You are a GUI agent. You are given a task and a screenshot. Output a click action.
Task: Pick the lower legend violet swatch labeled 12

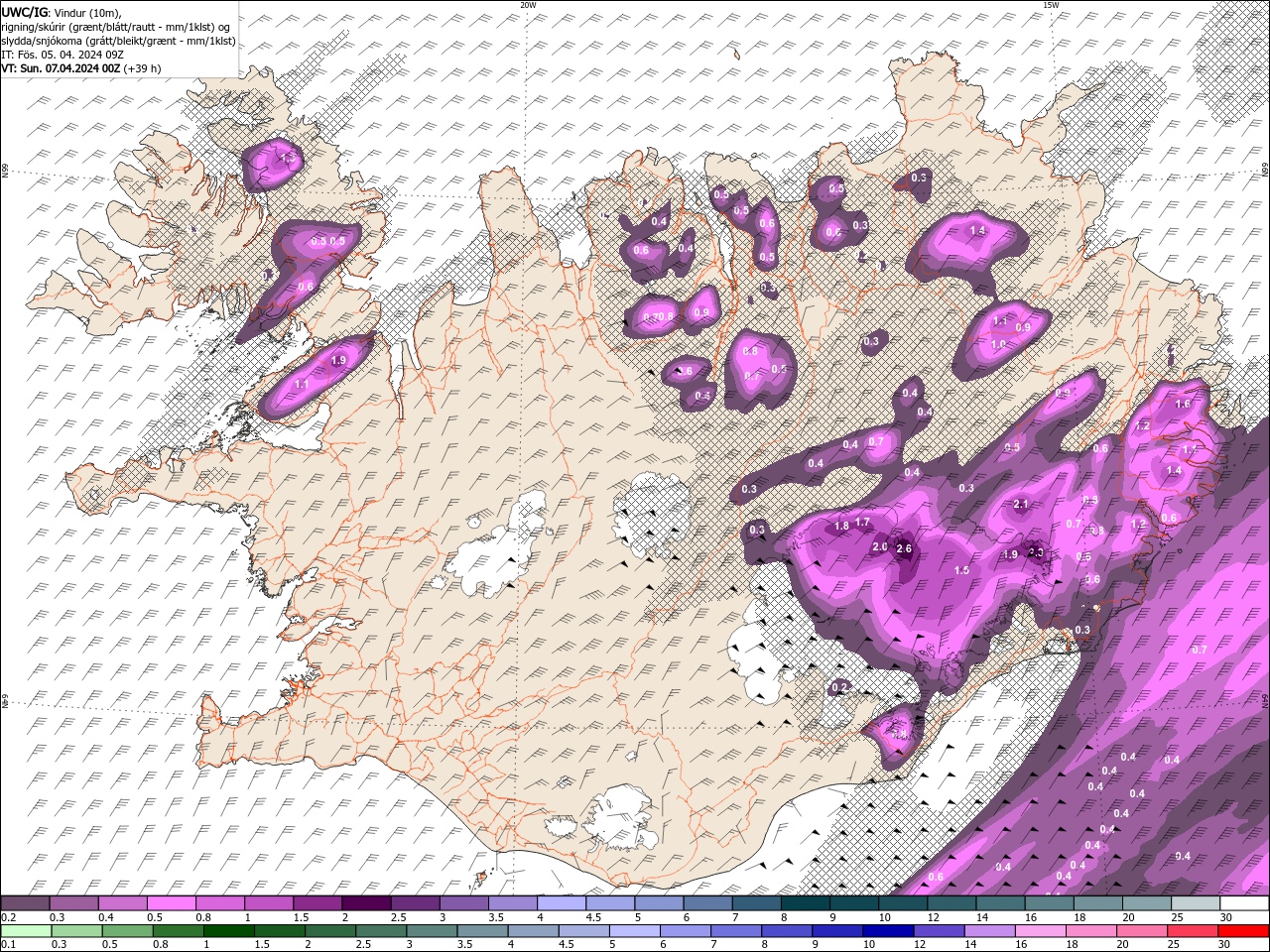[940, 932]
